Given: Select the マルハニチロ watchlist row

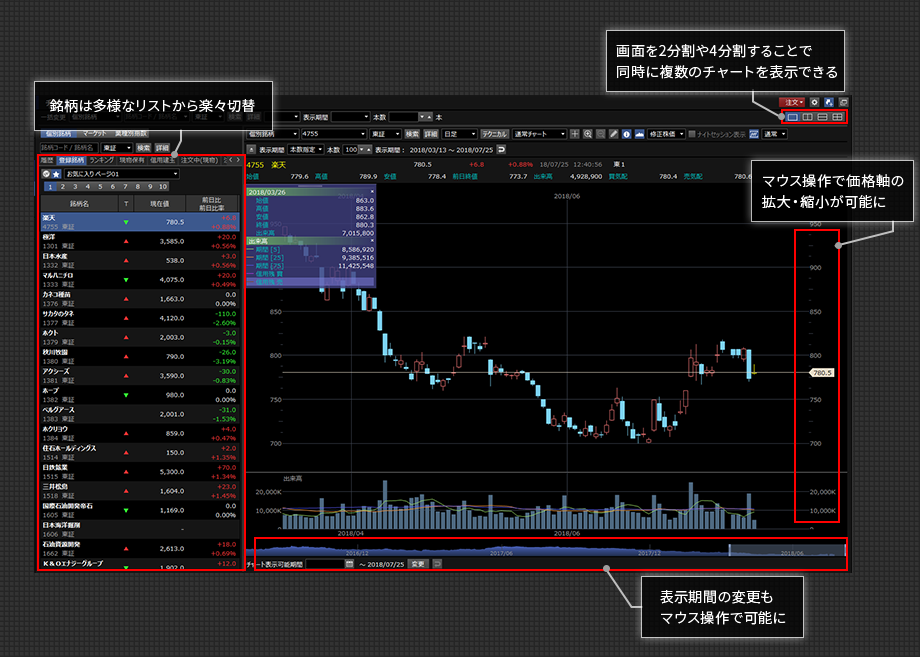Looking at the screenshot, I should (140, 279).
